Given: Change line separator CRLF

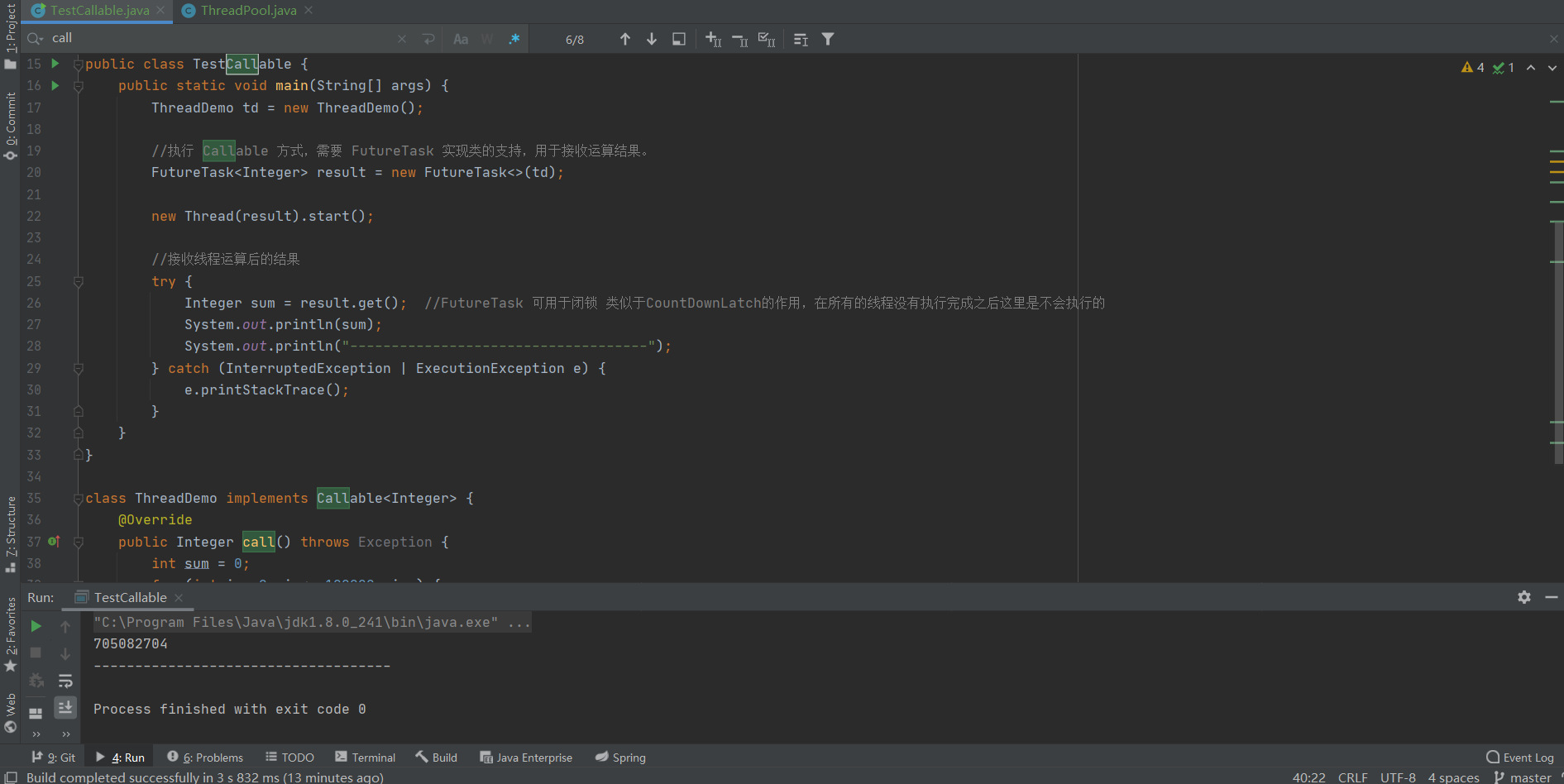Looking at the screenshot, I should (1352, 777).
